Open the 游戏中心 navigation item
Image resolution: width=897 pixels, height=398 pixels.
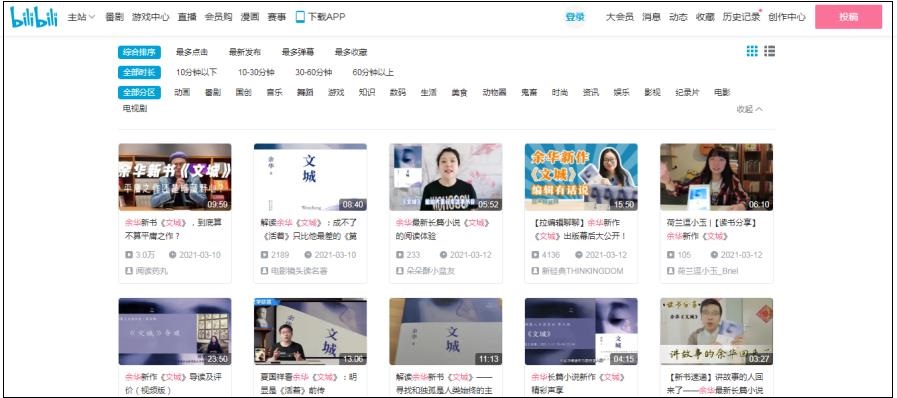pos(150,17)
